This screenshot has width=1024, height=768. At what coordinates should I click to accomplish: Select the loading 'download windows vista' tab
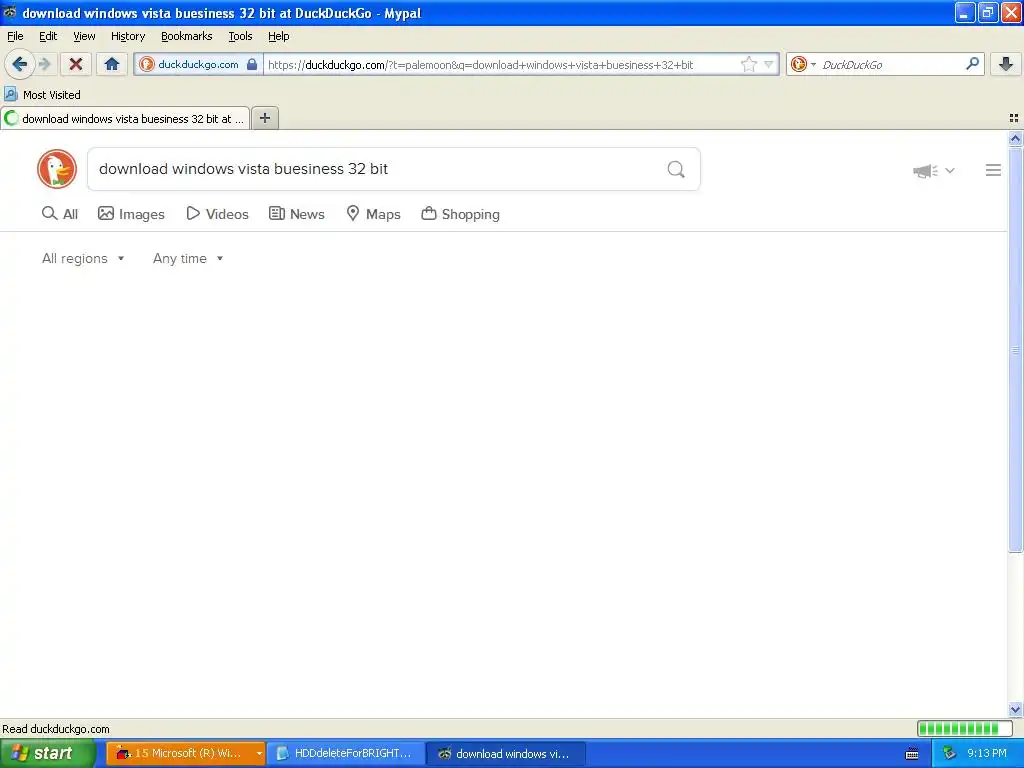pos(125,118)
